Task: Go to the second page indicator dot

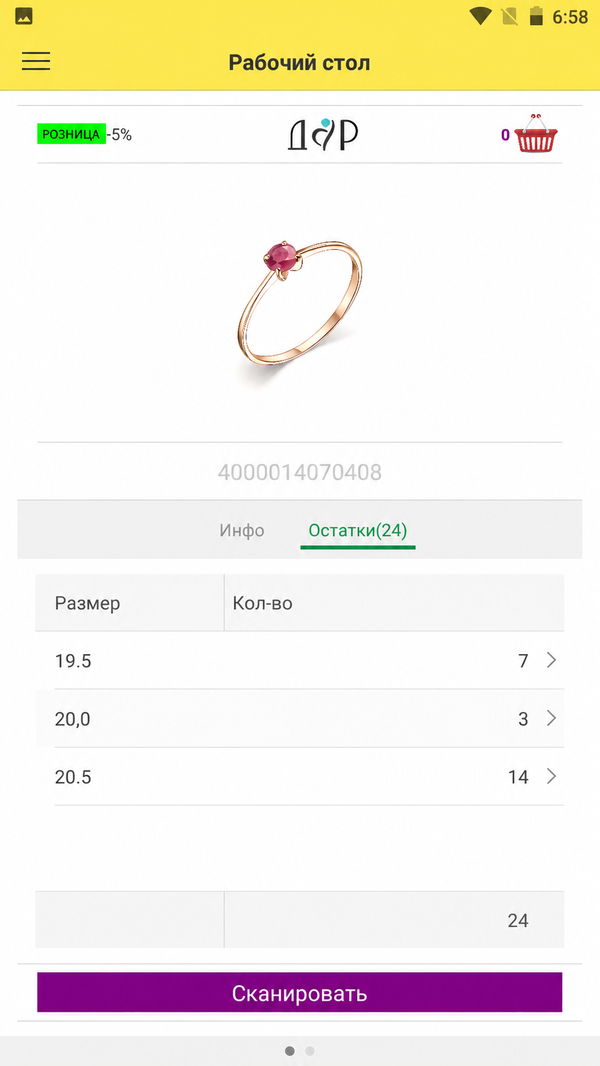Action: tap(310, 1051)
